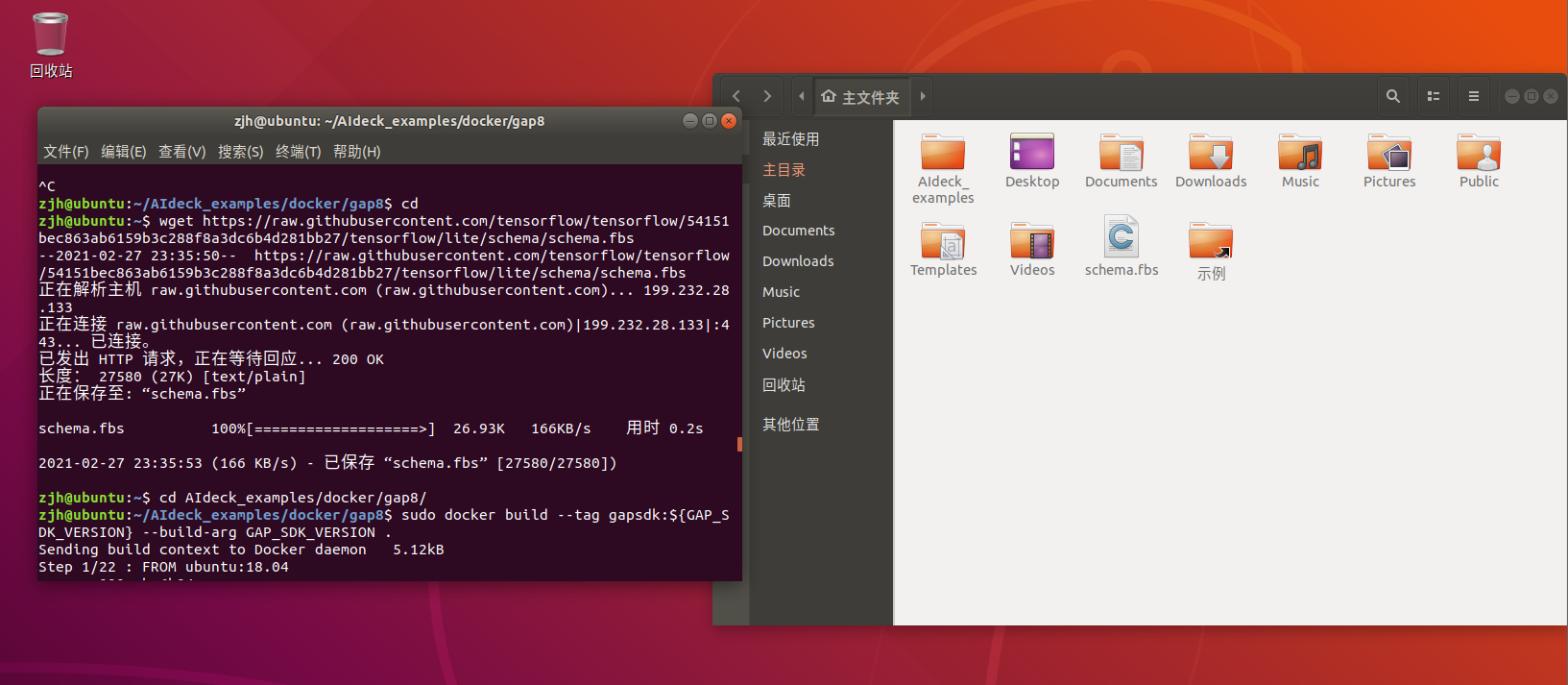This screenshot has height=685, width=1568.
Task: Open the 示例 examples folder link
Action: [x=1211, y=242]
